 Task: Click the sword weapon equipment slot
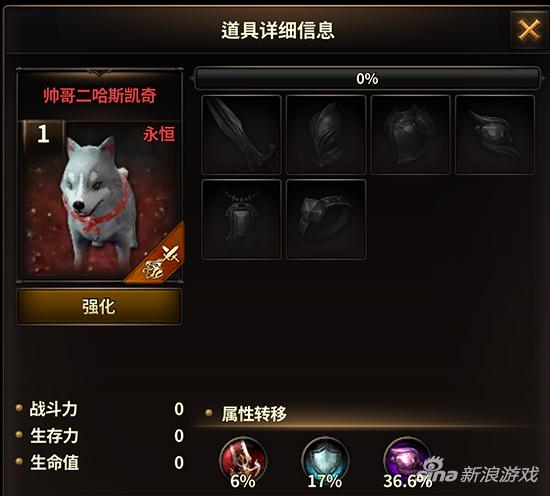click(241, 135)
